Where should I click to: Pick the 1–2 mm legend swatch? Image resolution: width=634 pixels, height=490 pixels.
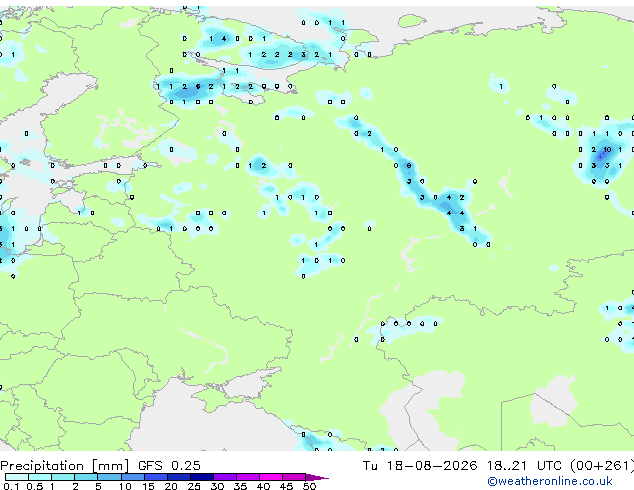tap(63, 477)
